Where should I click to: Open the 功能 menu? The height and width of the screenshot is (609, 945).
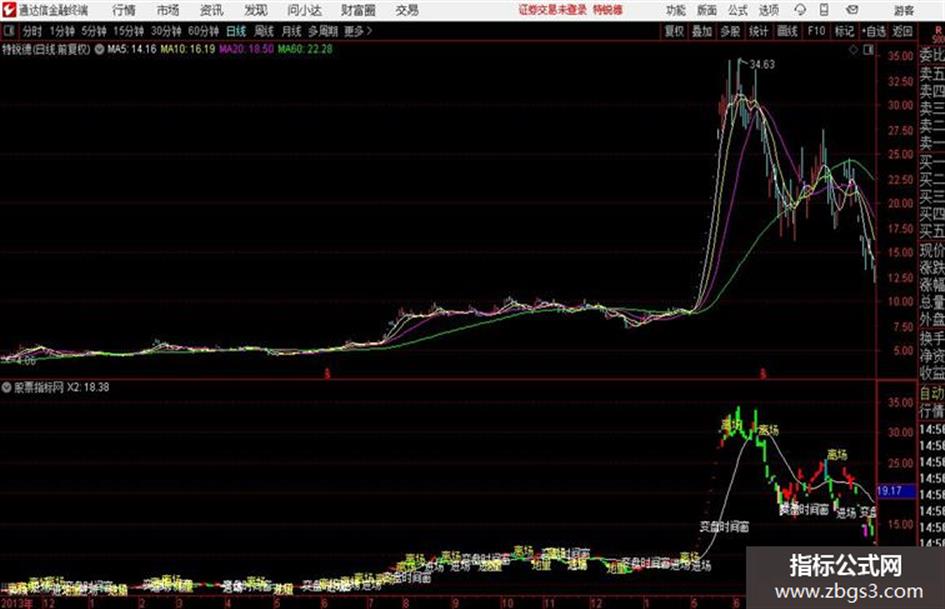pyautogui.click(x=676, y=10)
